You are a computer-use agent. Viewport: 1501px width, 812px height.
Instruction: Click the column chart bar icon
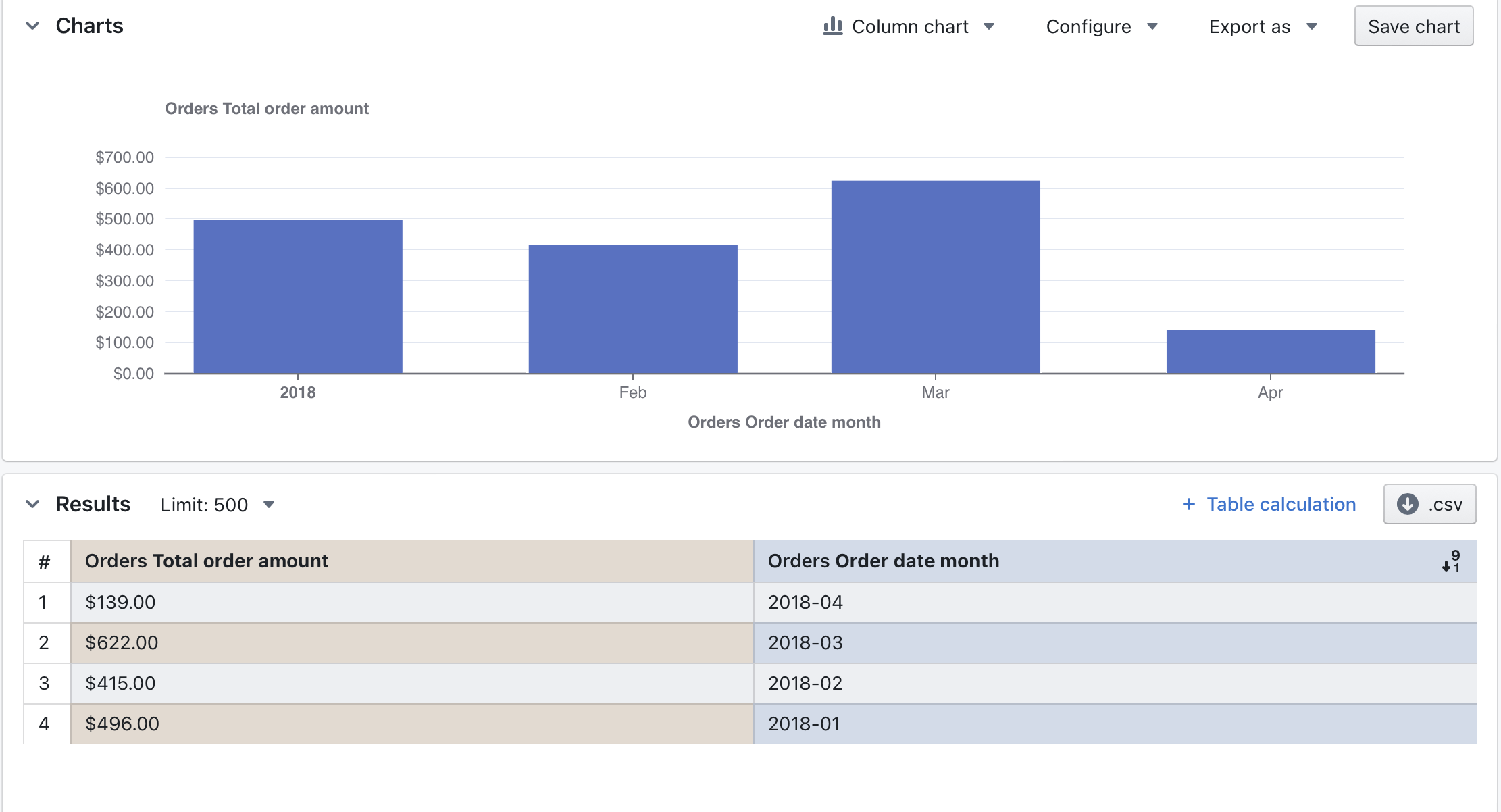[x=833, y=26]
